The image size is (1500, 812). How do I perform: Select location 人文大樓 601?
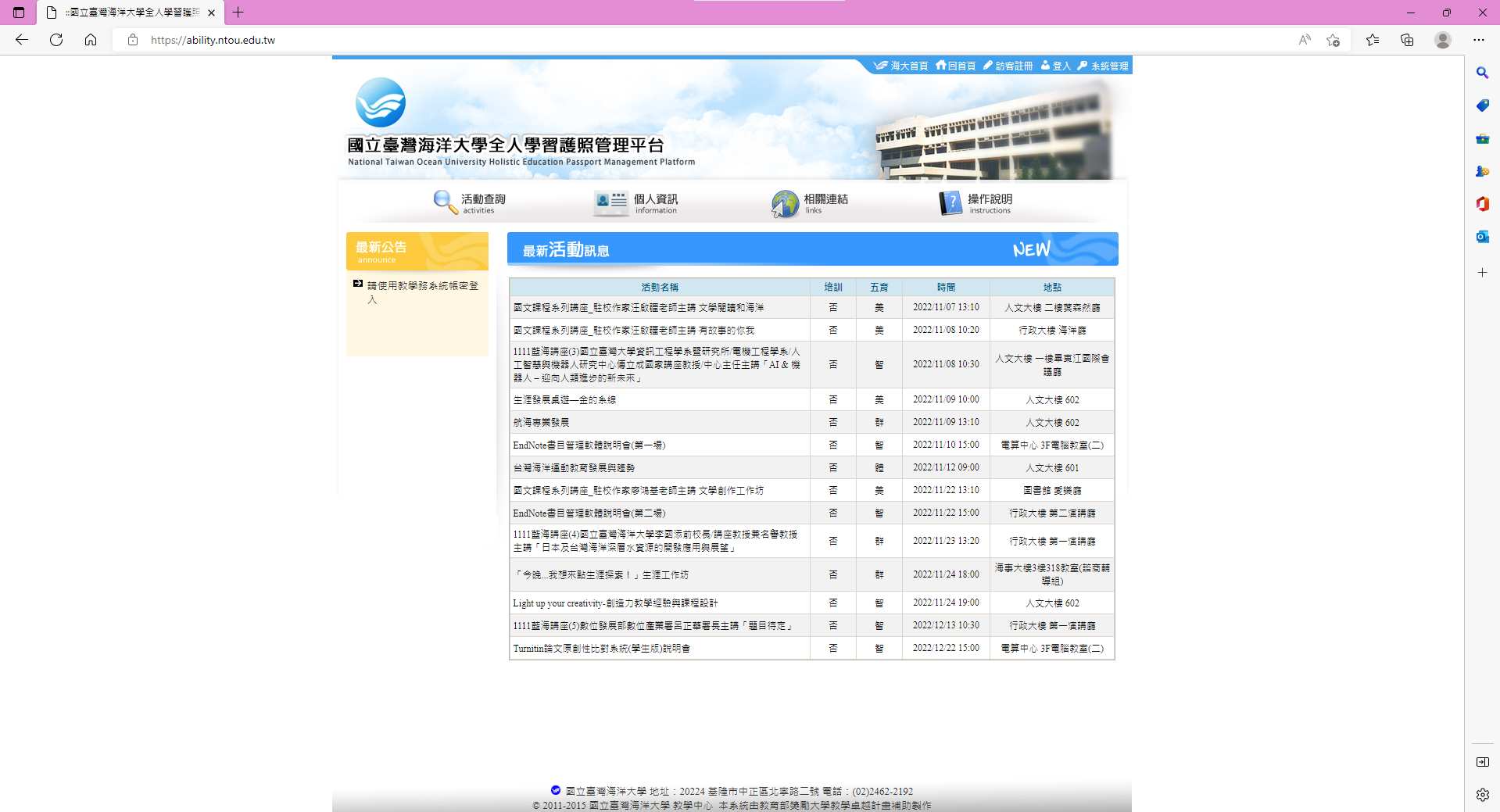[1052, 467]
